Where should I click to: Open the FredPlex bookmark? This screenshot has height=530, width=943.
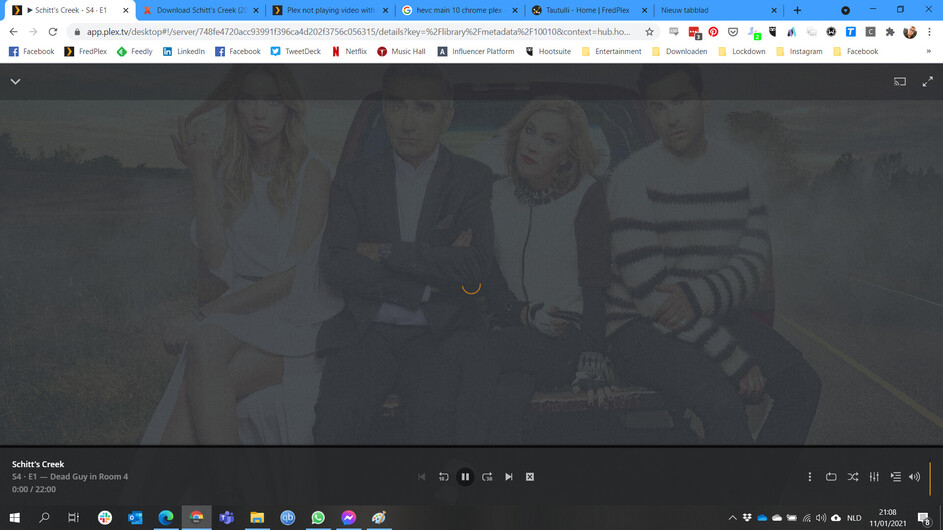pos(85,52)
